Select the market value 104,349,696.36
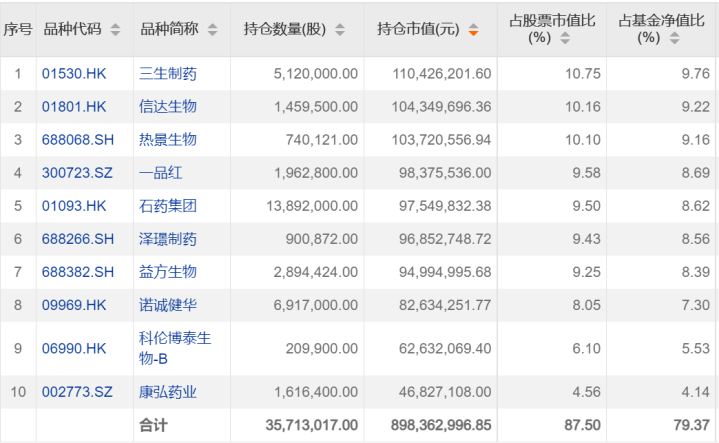The height and width of the screenshot is (443, 719). coord(441,106)
